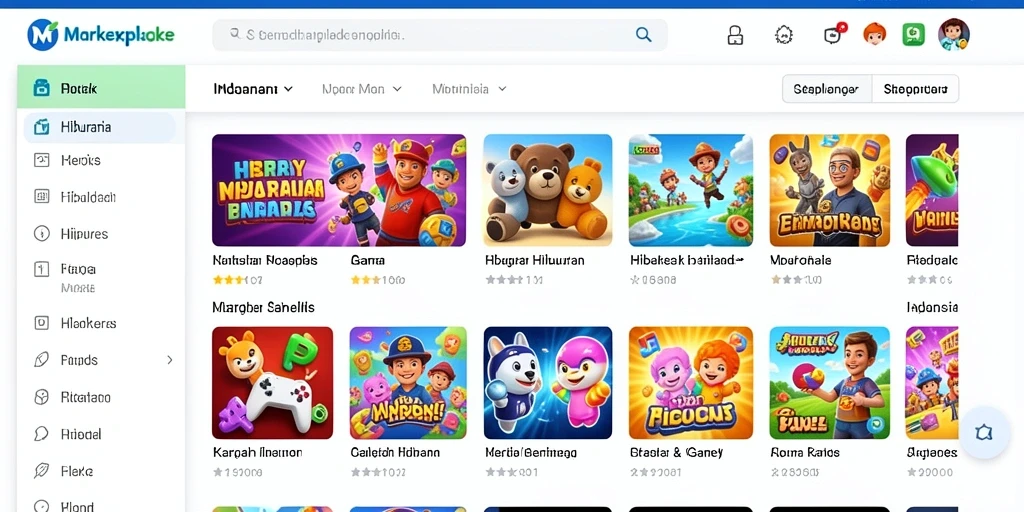Screen dimensions: 1024x512
Task: Open the Mpem Mon dropdown
Action: click(362, 89)
